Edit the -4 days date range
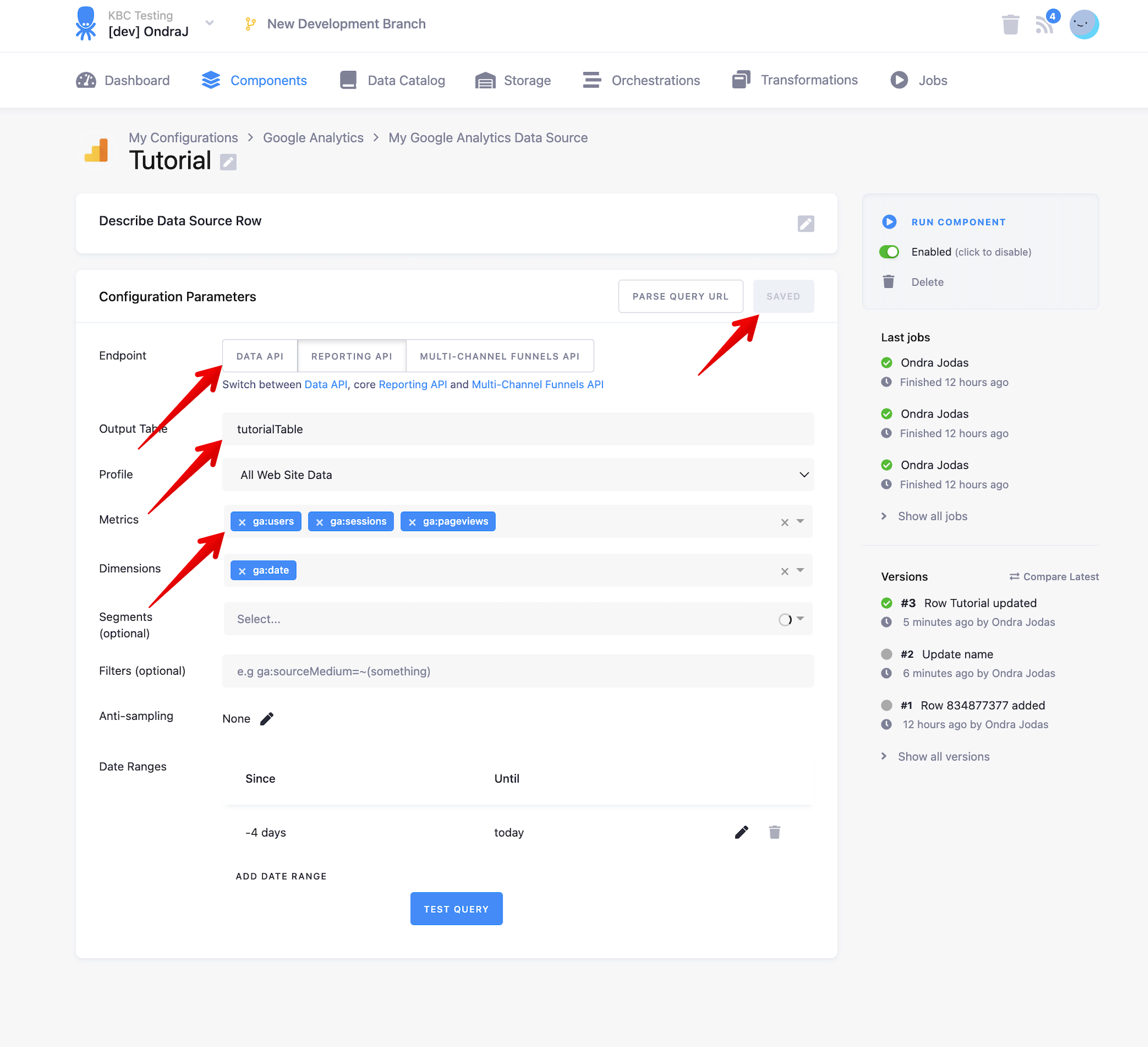The image size is (1148, 1047). coord(742,832)
